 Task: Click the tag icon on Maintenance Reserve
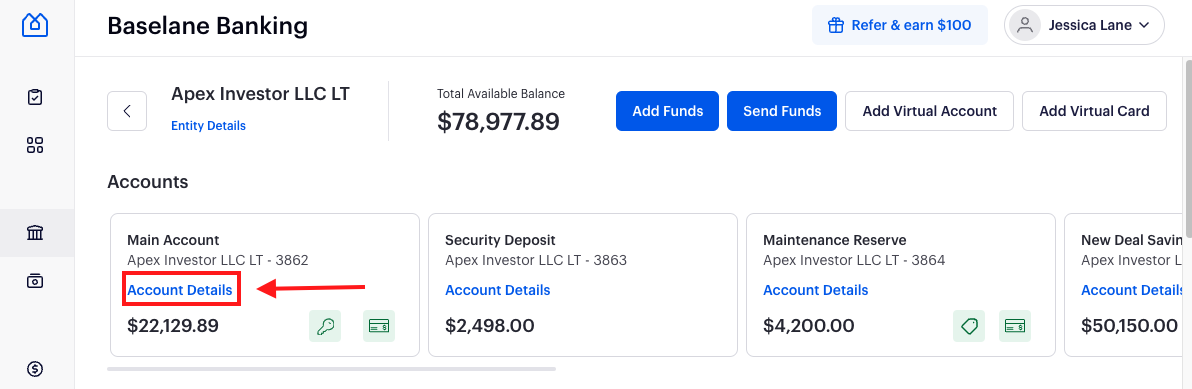968,326
